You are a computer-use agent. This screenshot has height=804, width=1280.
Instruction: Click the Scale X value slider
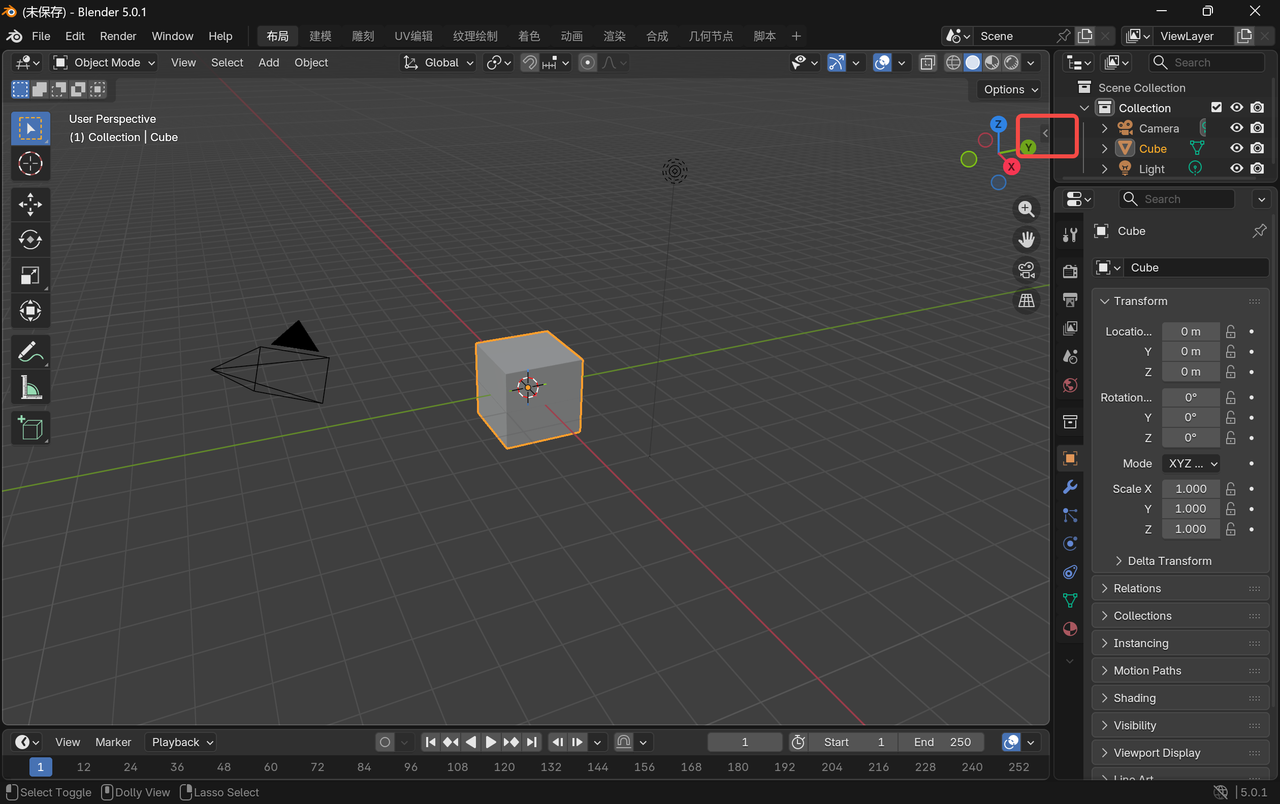coord(1190,488)
